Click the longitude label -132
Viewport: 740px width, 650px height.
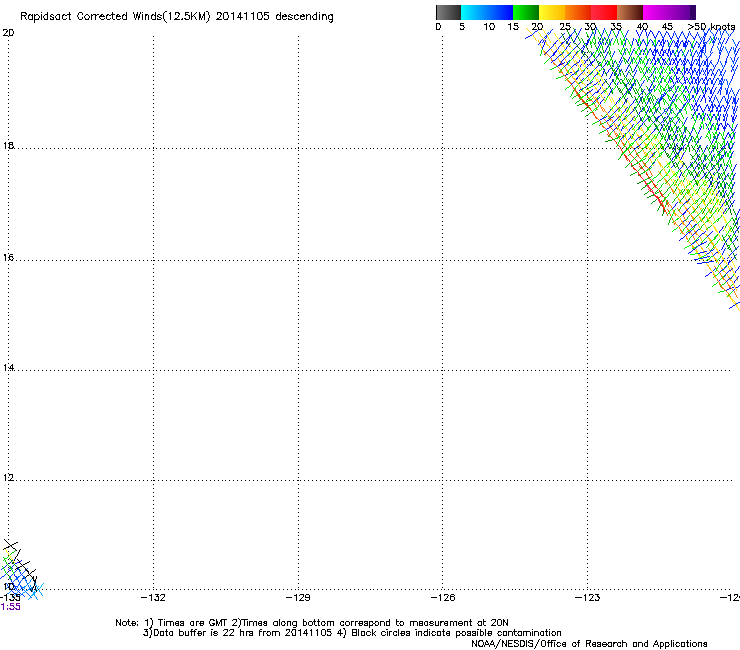click(x=153, y=598)
